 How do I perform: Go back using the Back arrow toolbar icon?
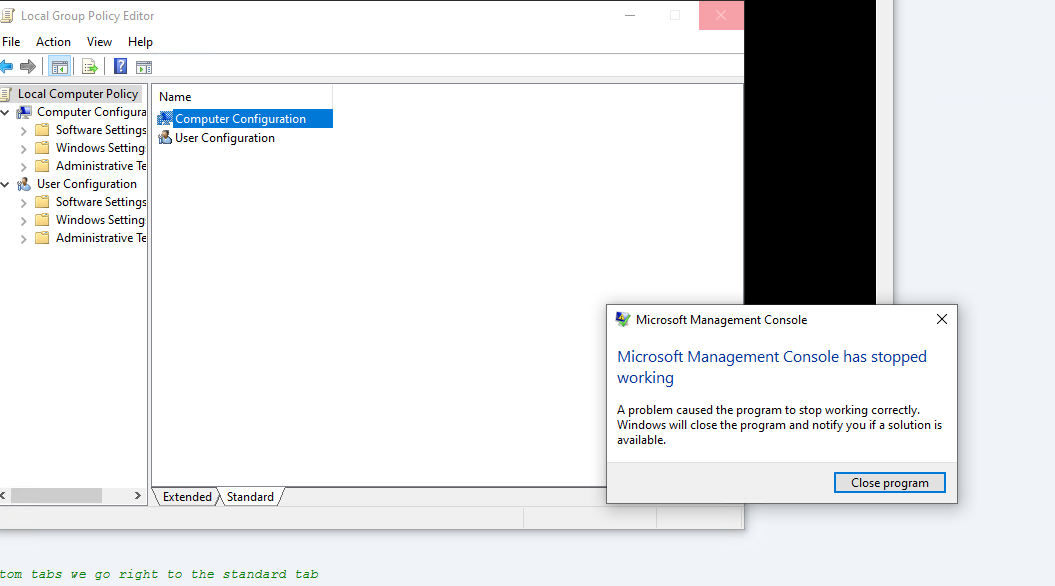tap(7, 67)
